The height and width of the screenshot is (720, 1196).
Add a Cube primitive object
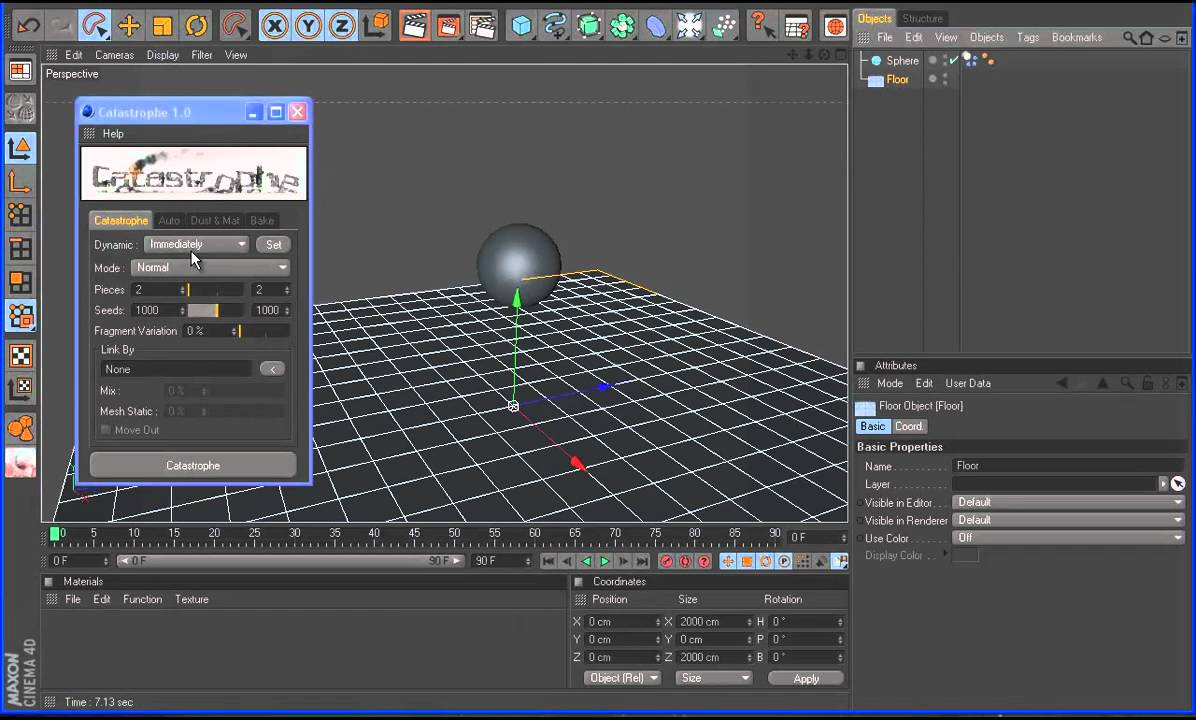521,26
